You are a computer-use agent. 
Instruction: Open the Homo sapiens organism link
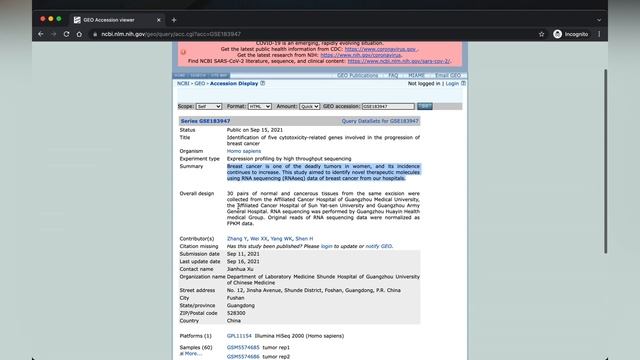(244, 151)
